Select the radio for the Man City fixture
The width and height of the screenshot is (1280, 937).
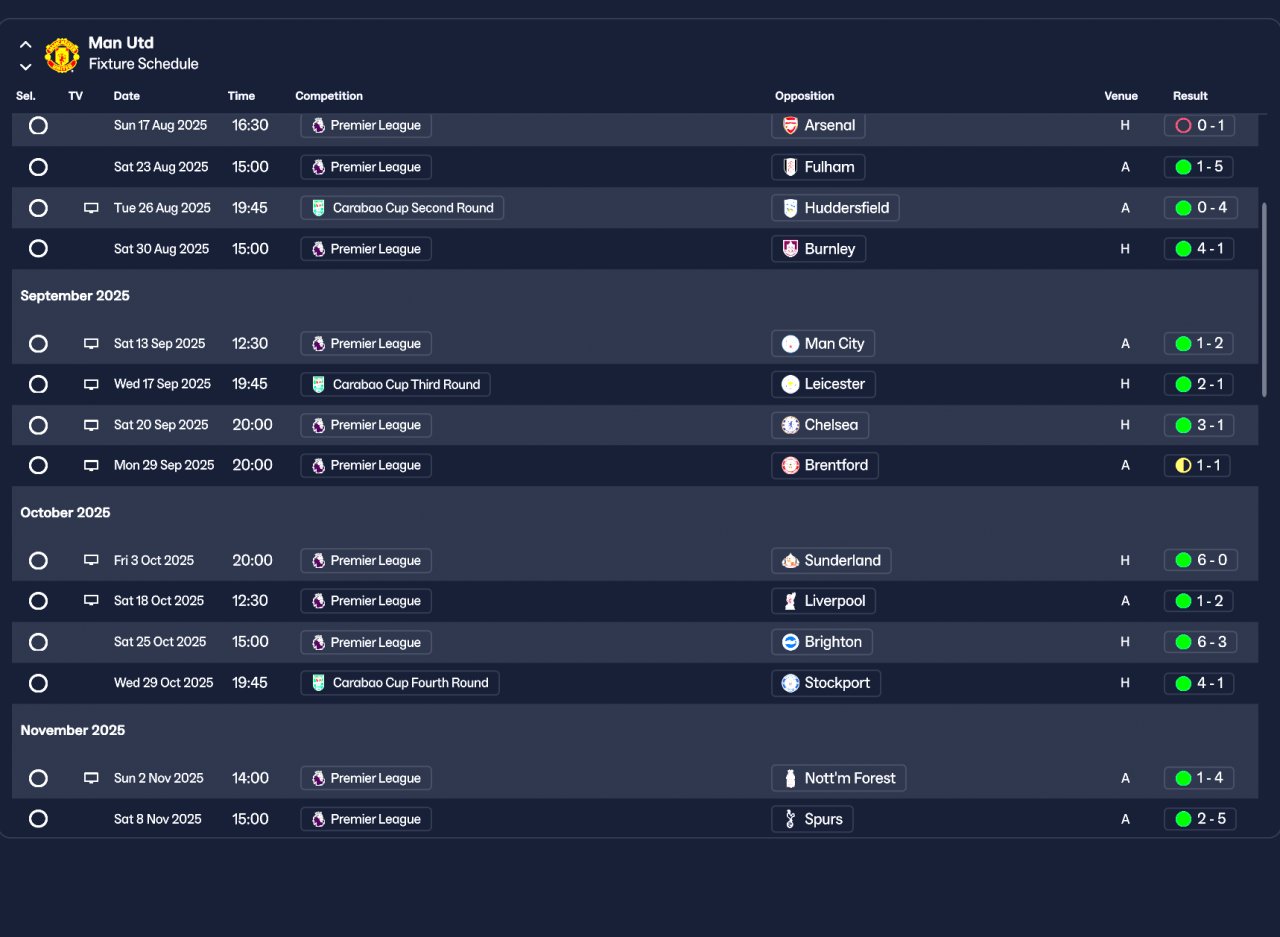(38, 343)
